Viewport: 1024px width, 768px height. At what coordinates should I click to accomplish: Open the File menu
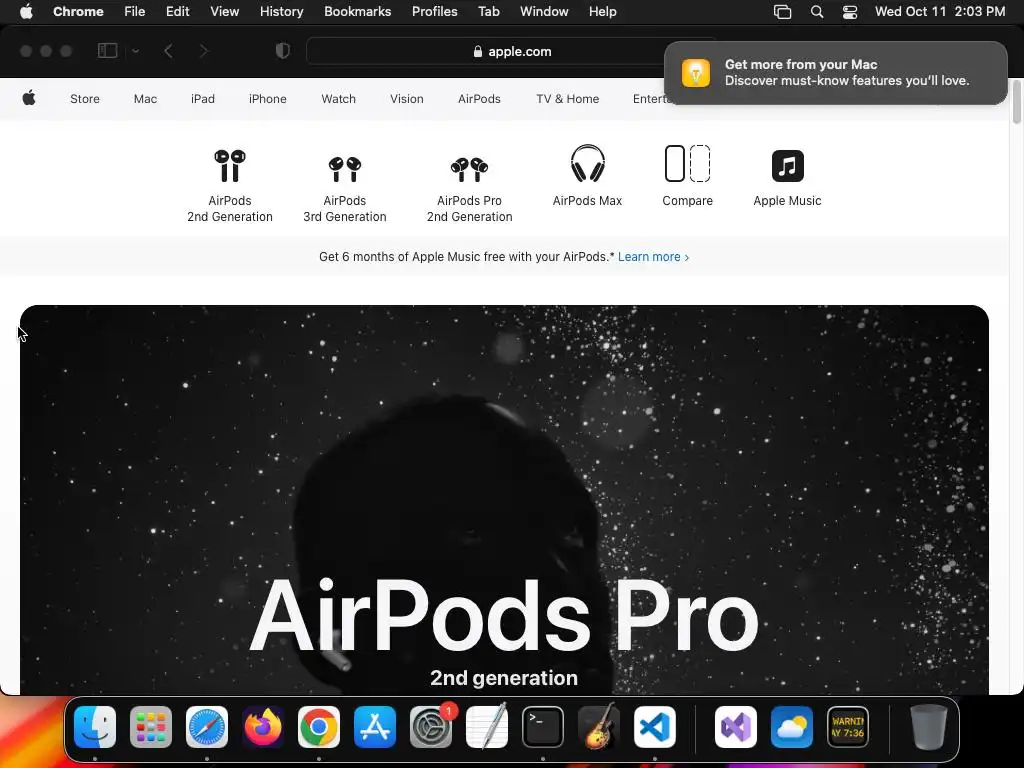[x=135, y=12]
